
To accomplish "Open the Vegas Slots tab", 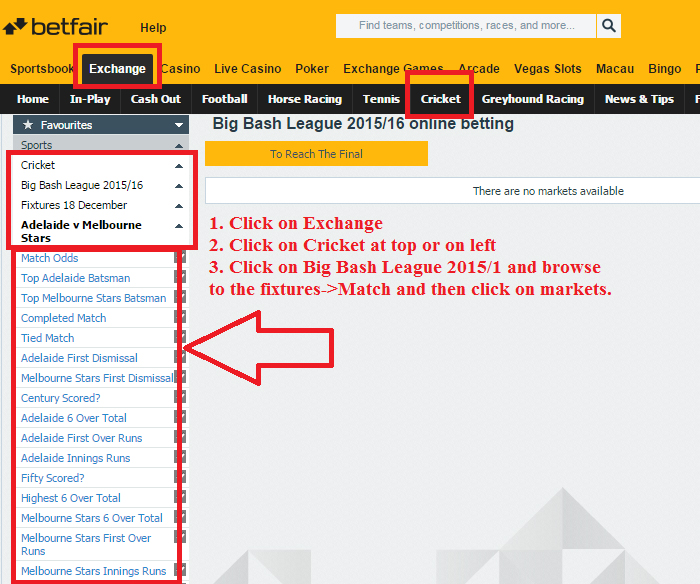I will tap(547, 69).
